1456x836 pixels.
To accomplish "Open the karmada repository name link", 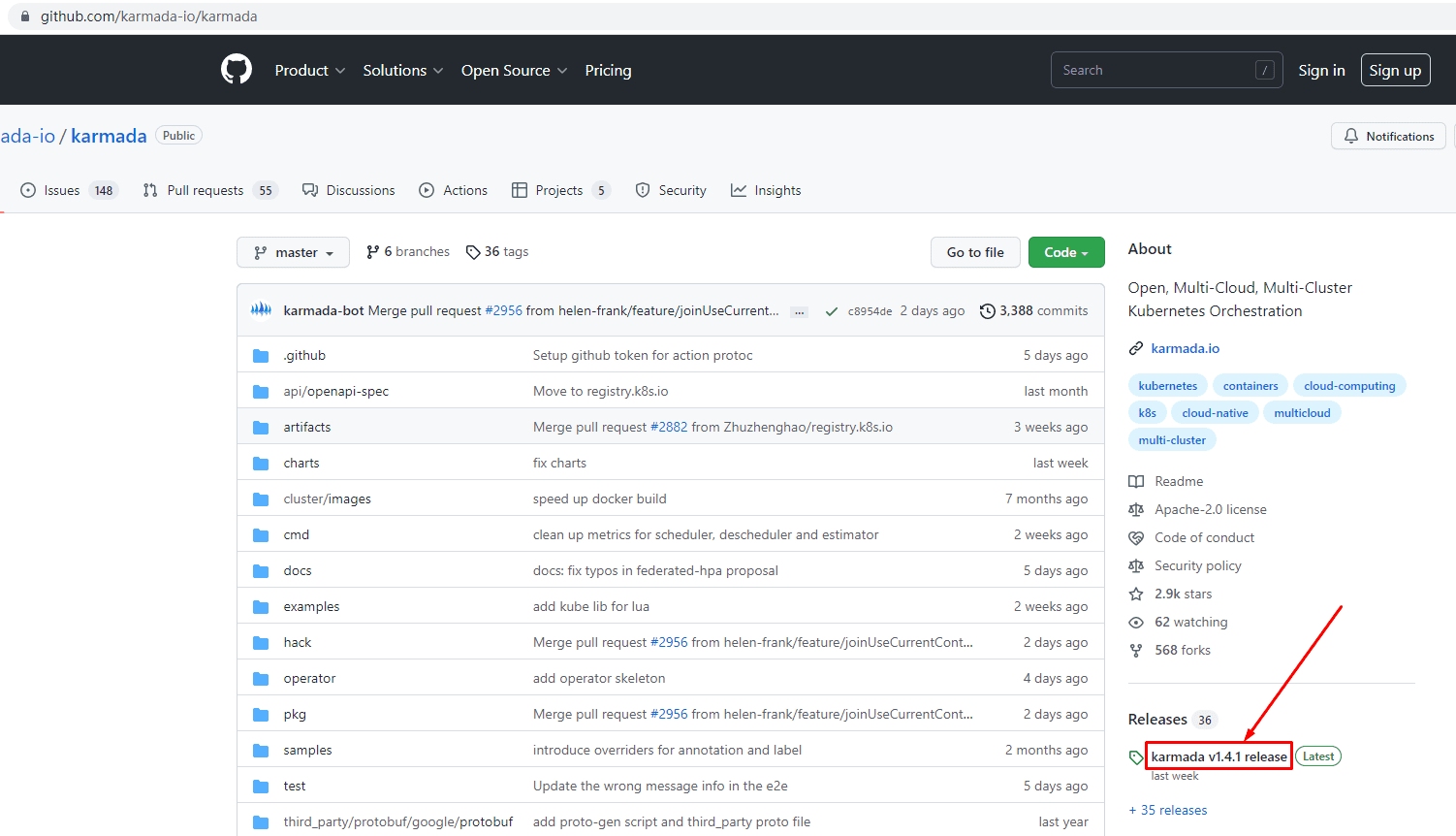I will click(109, 136).
